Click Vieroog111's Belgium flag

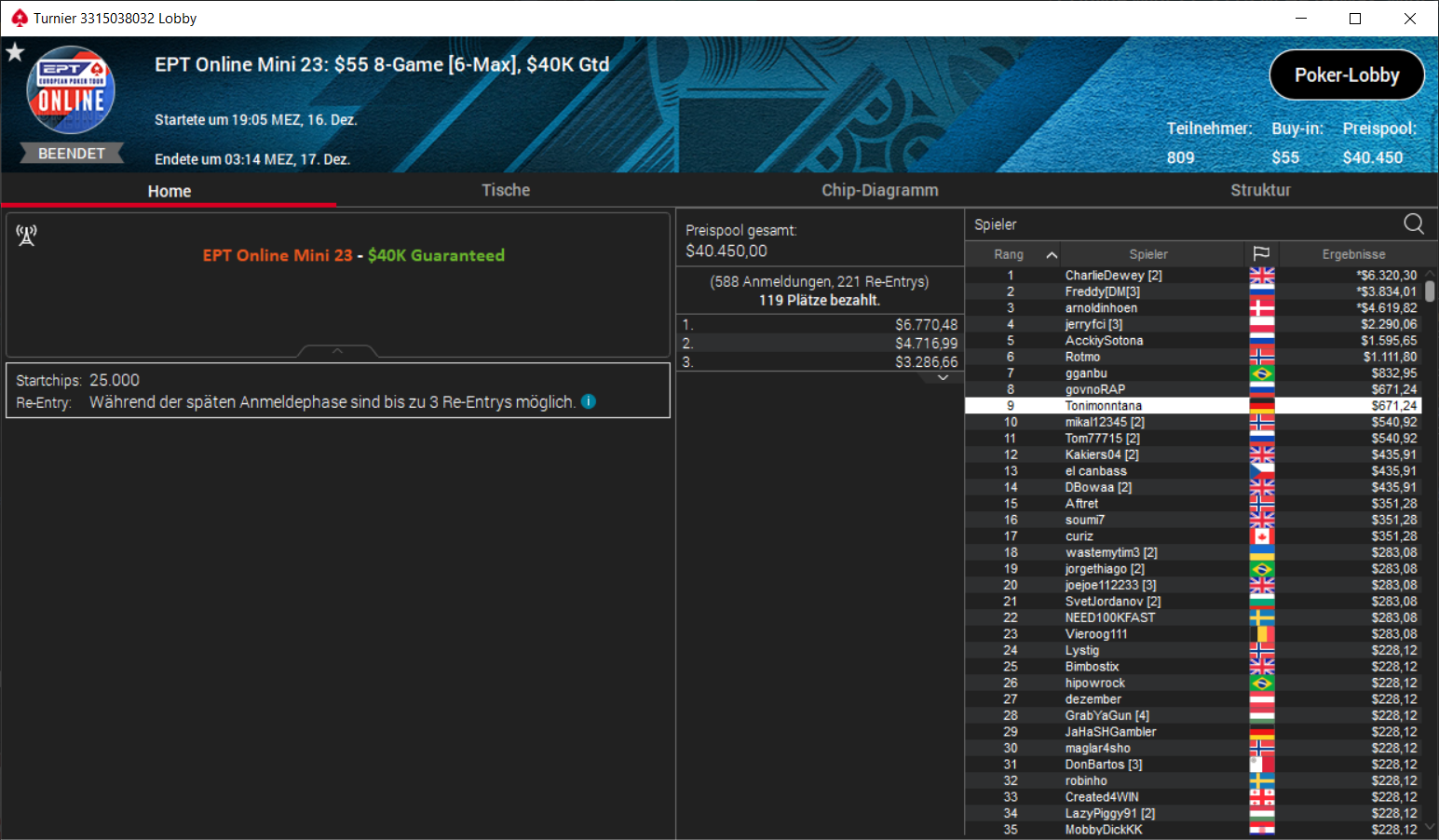(x=1262, y=634)
